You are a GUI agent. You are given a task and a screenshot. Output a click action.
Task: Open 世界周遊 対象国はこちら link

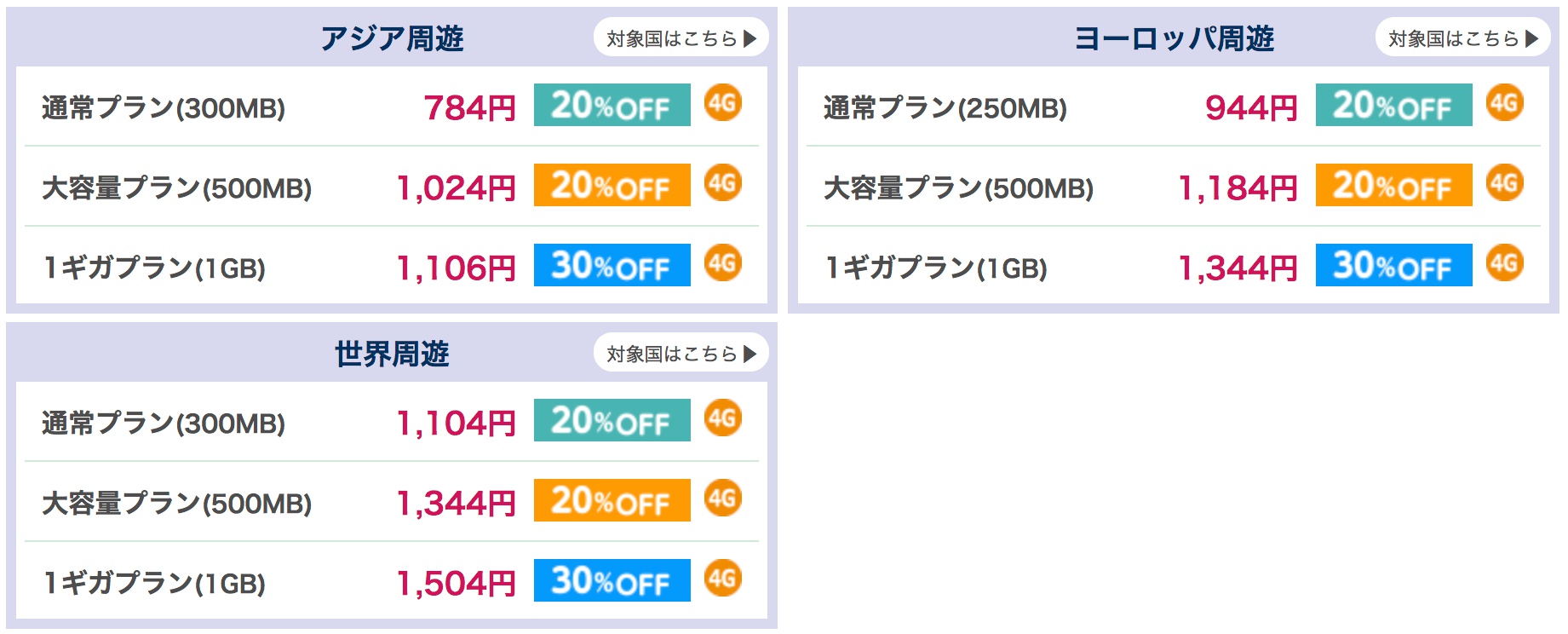point(681,353)
